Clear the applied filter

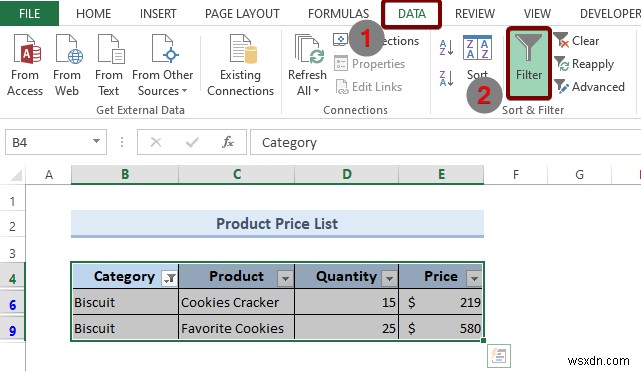(576, 40)
